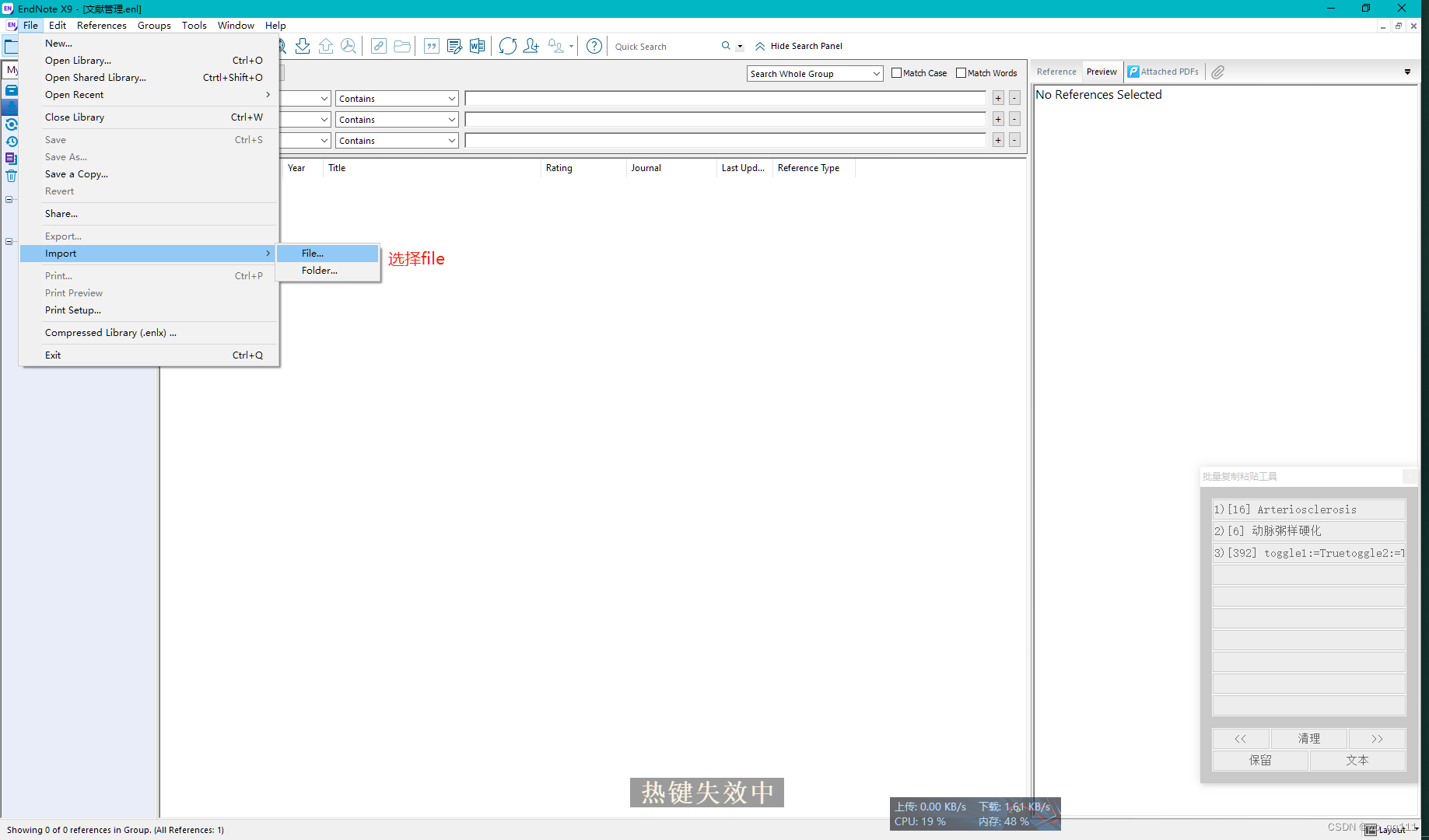Image resolution: width=1429 pixels, height=840 pixels.
Task: Click the Format Bibliography pencil-page icon
Action: tap(454, 46)
